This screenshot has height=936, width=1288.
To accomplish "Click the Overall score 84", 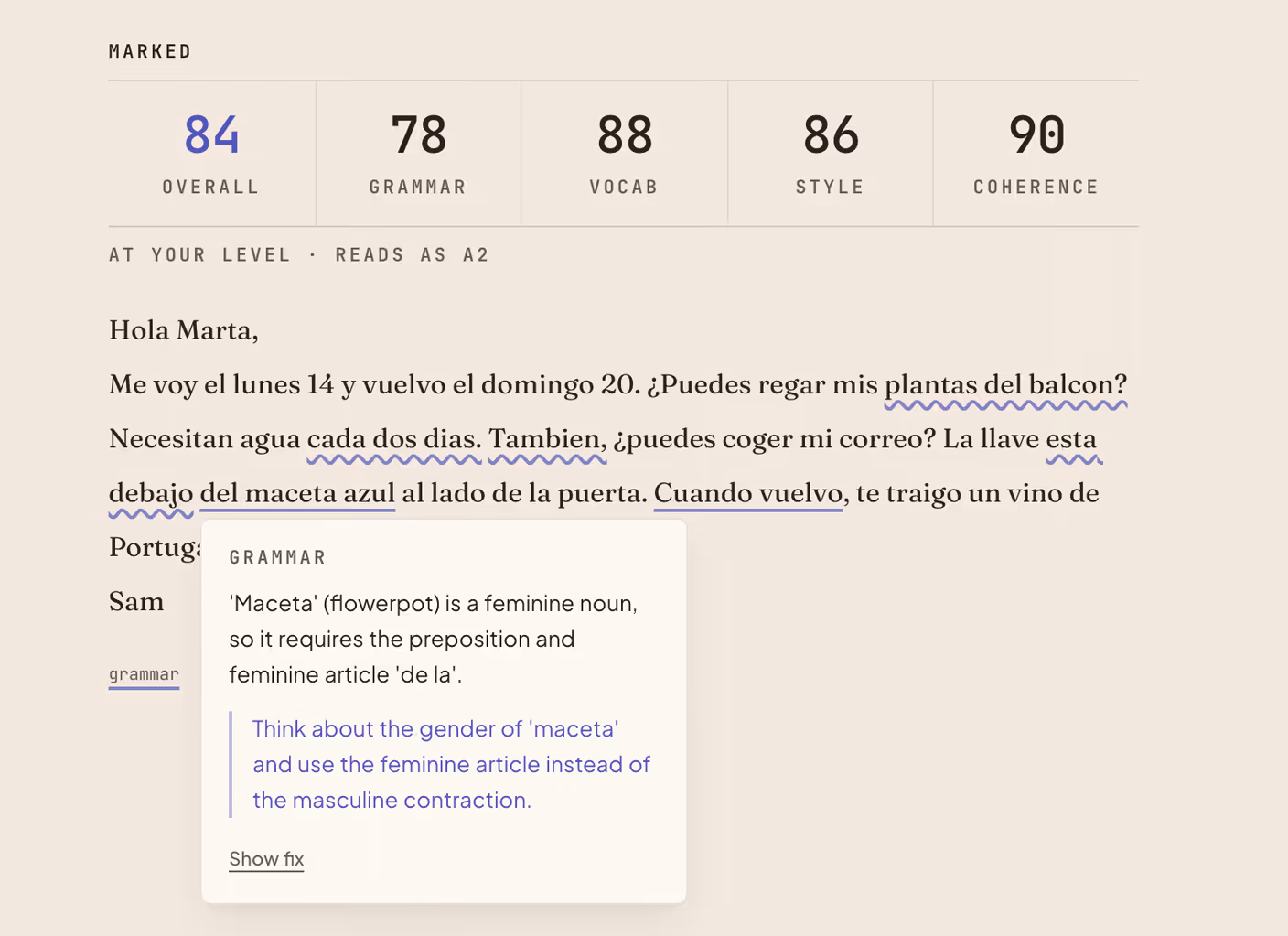I will [x=211, y=134].
